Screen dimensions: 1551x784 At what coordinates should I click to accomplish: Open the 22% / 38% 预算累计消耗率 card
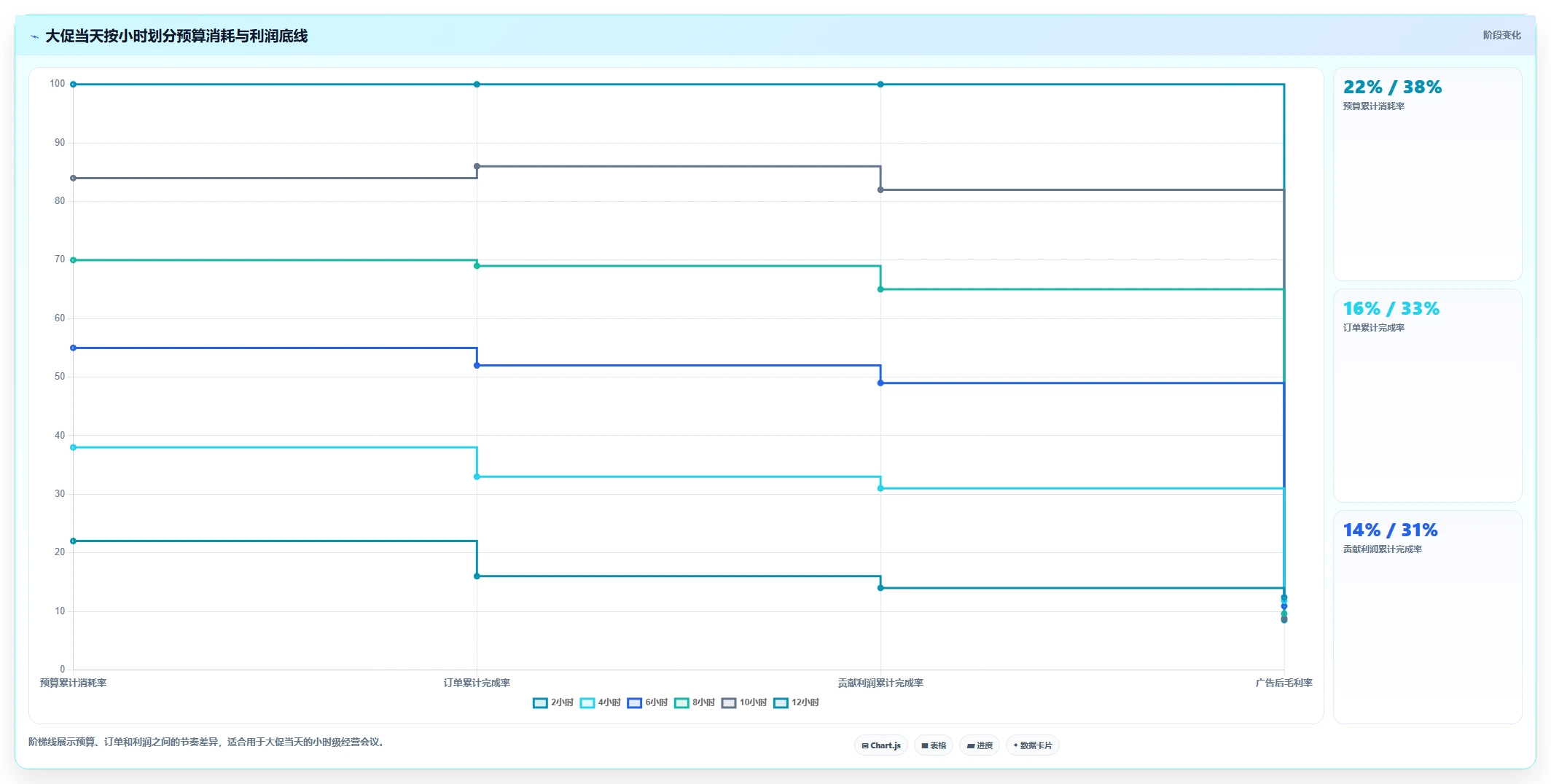click(x=1427, y=174)
